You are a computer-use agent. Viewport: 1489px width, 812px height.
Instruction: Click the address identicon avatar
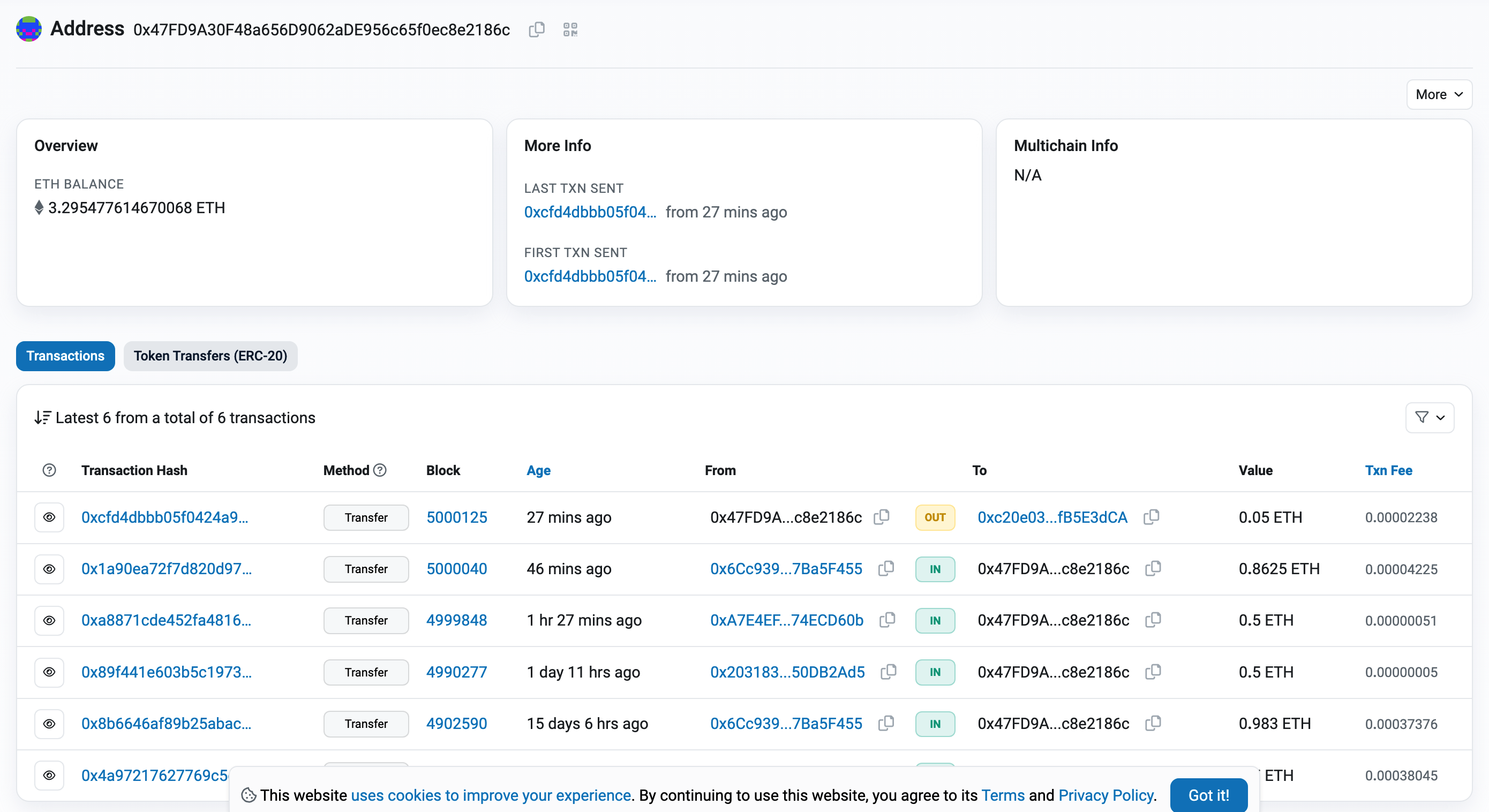click(x=28, y=29)
